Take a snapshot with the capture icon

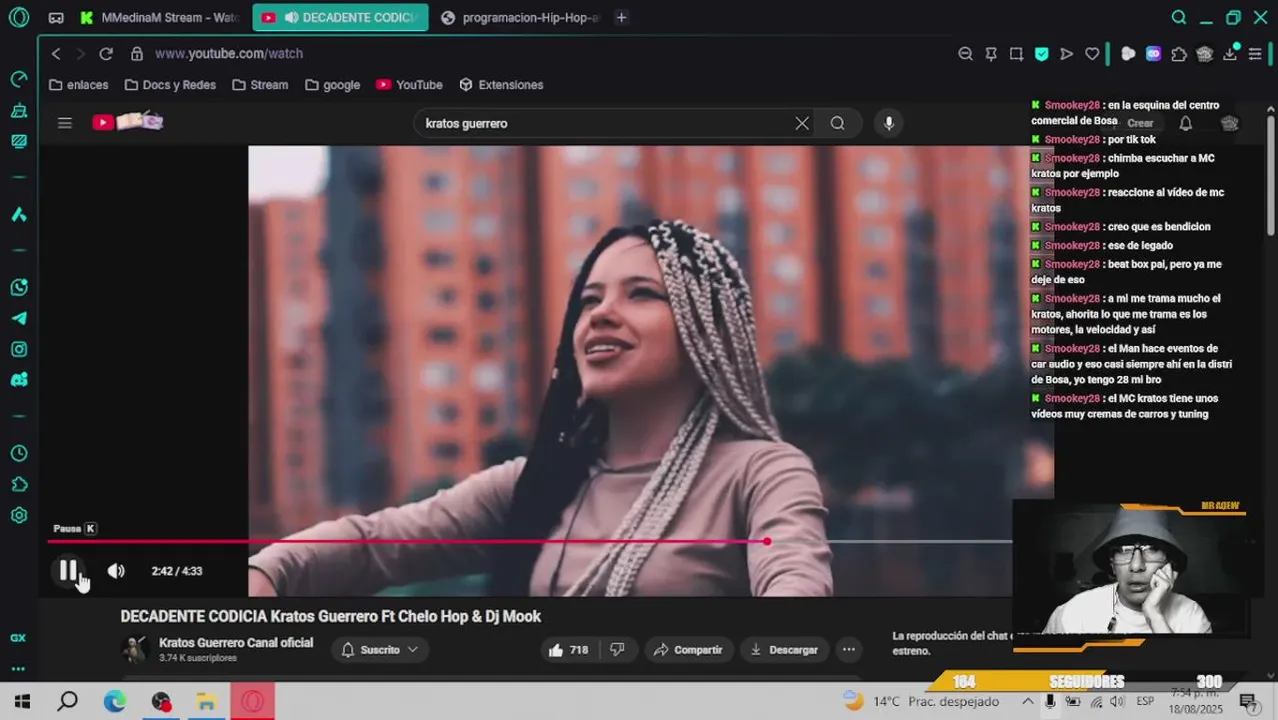tap(1016, 54)
